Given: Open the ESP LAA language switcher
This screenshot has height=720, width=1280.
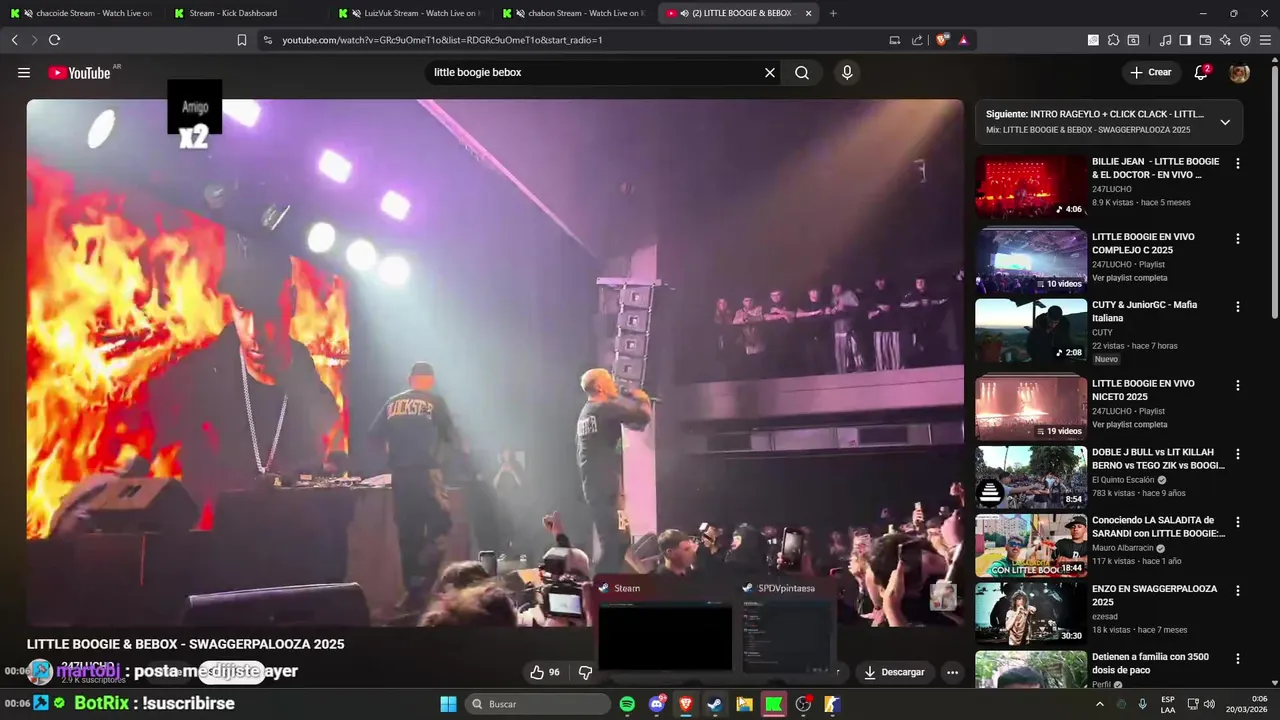Looking at the screenshot, I should [x=1168, y=704].
